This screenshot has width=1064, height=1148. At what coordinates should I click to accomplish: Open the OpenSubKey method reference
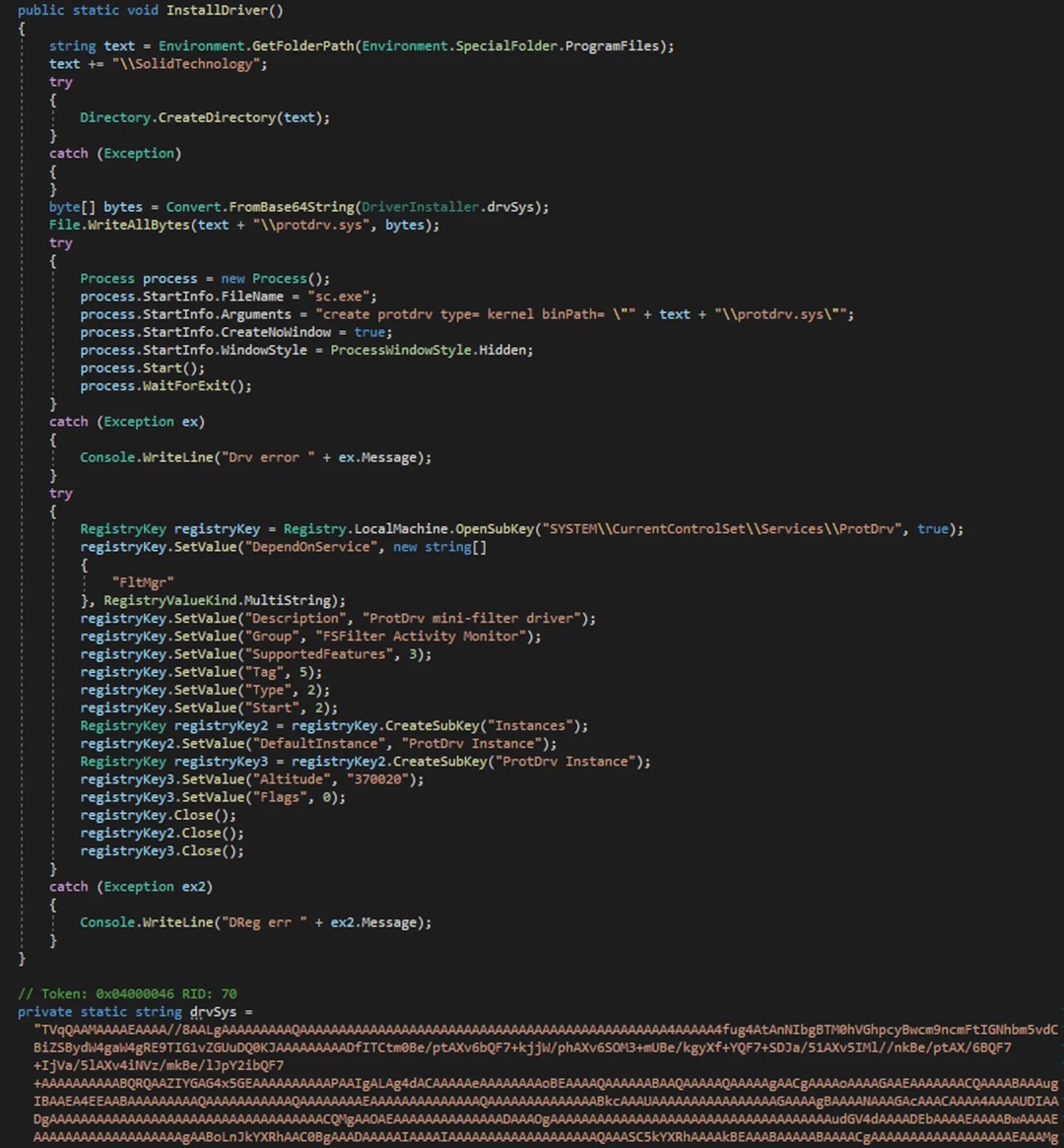coord(495,528)
